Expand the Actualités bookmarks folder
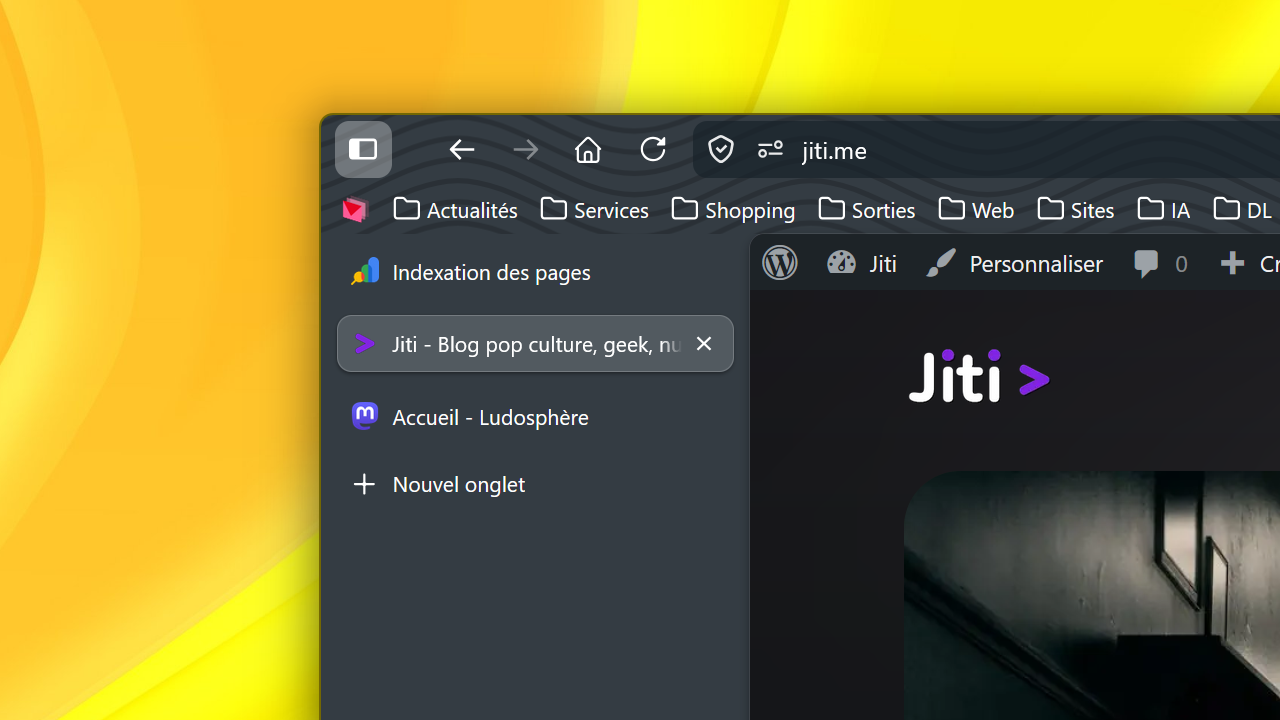This screenshot has height=720, width=1280. 456,210
